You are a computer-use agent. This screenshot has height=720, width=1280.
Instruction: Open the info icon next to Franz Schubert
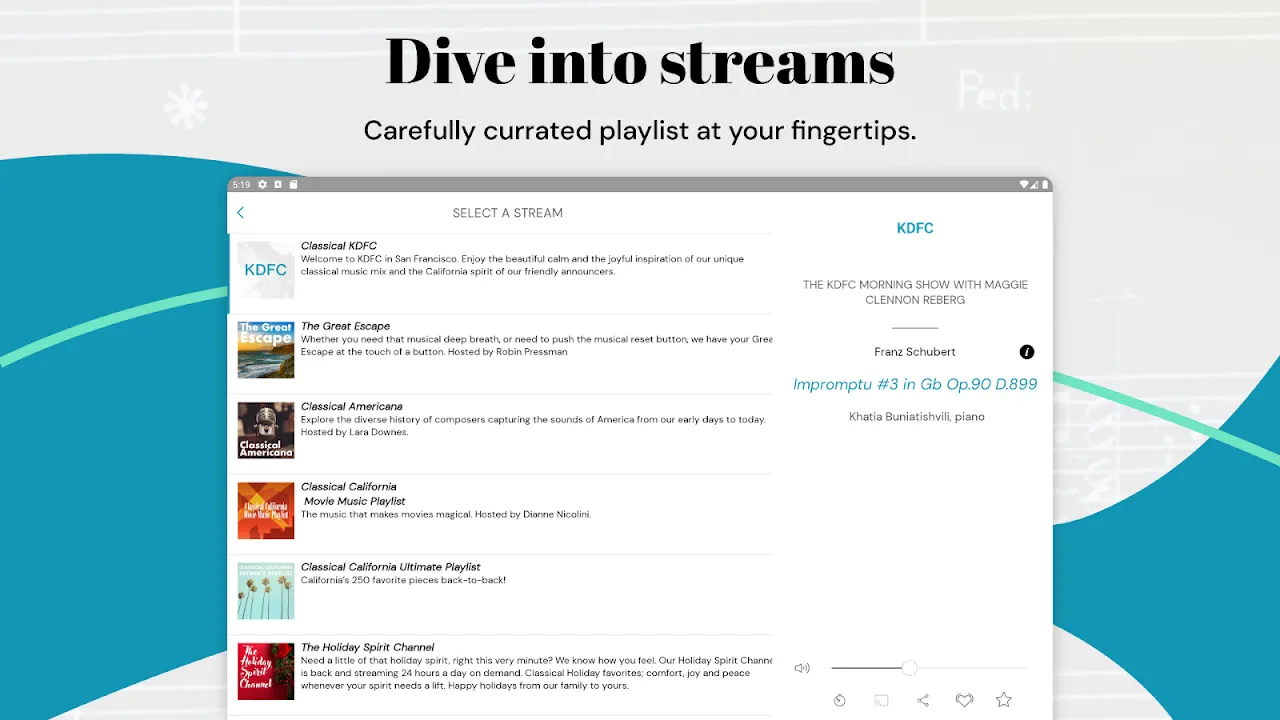coord(1027,352)
